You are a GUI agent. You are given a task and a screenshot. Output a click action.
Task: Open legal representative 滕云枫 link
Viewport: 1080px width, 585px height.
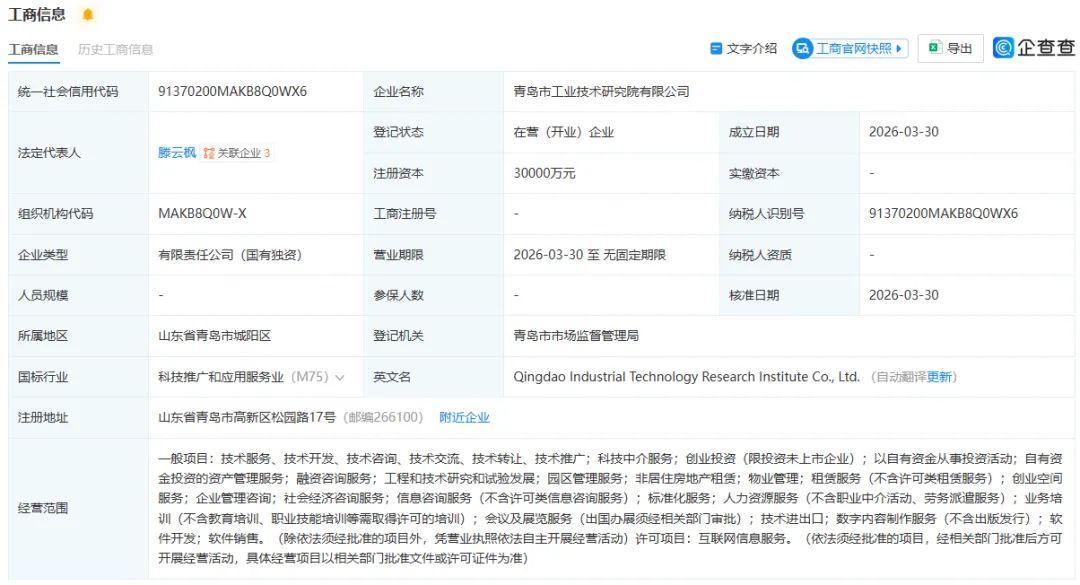(177, 153)
